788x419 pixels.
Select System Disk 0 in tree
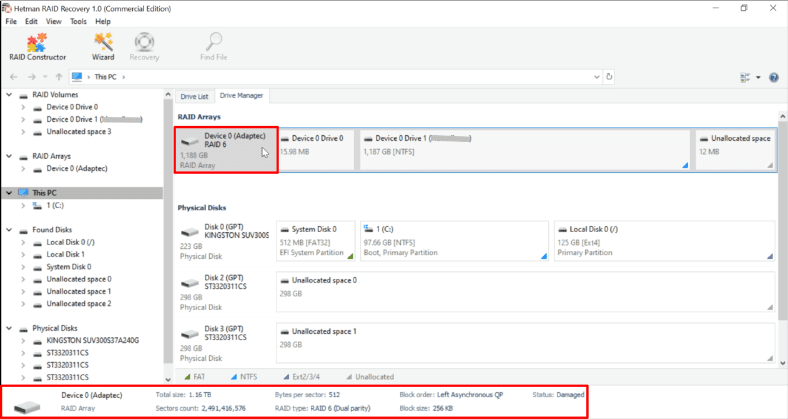click(69, 267)
